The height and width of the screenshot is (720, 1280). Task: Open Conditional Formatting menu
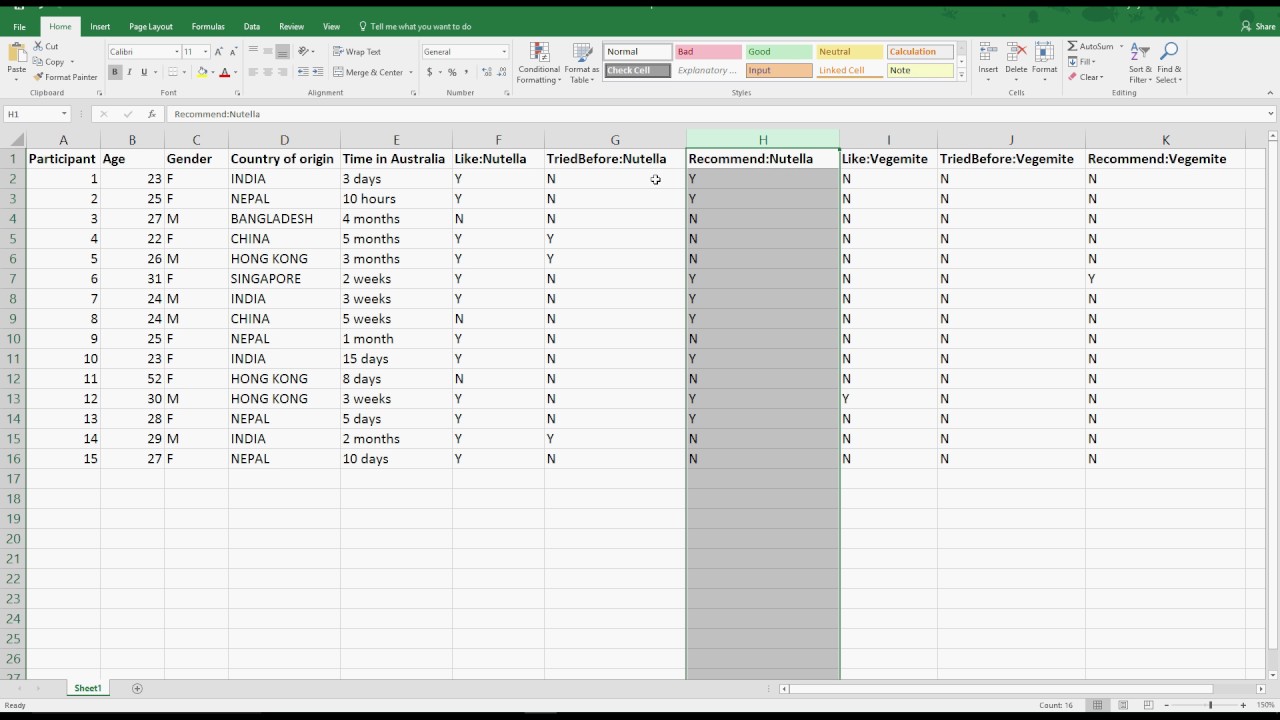tap(539, 63)
